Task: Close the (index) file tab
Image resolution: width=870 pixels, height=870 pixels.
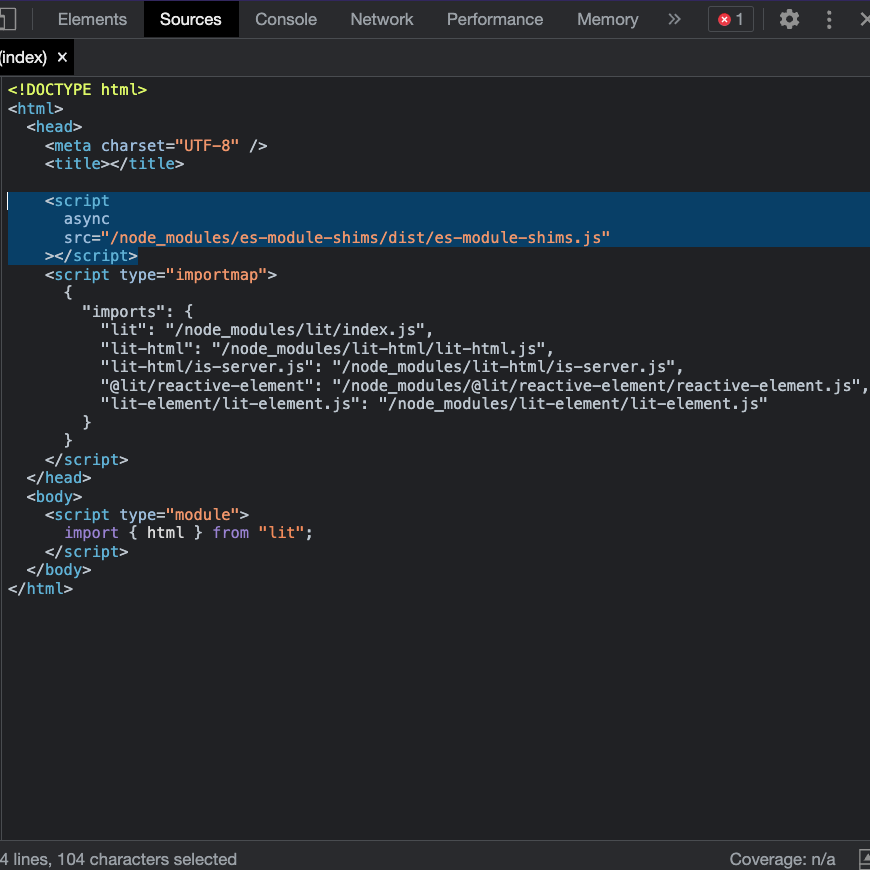Action: (62, 57)
